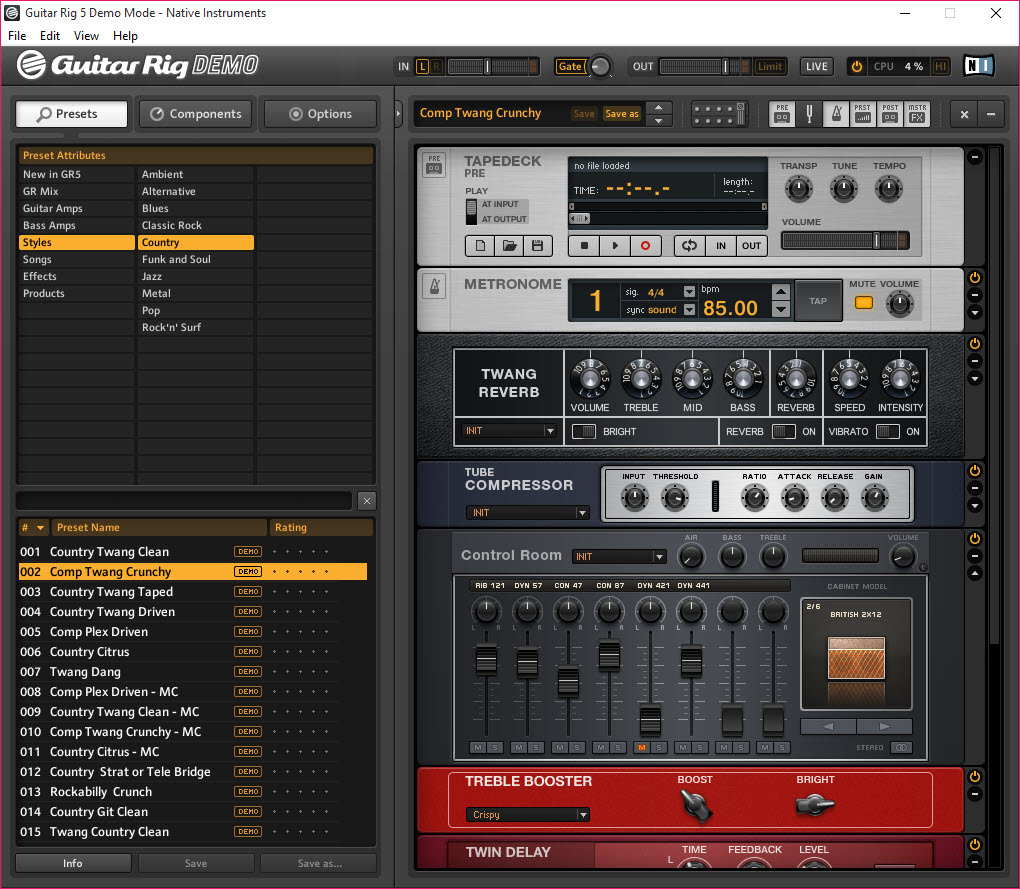The width and height of the screenshot is (1020, 889).
Task: Toggle the Metronome MUTE button
Action: [864, 302]
